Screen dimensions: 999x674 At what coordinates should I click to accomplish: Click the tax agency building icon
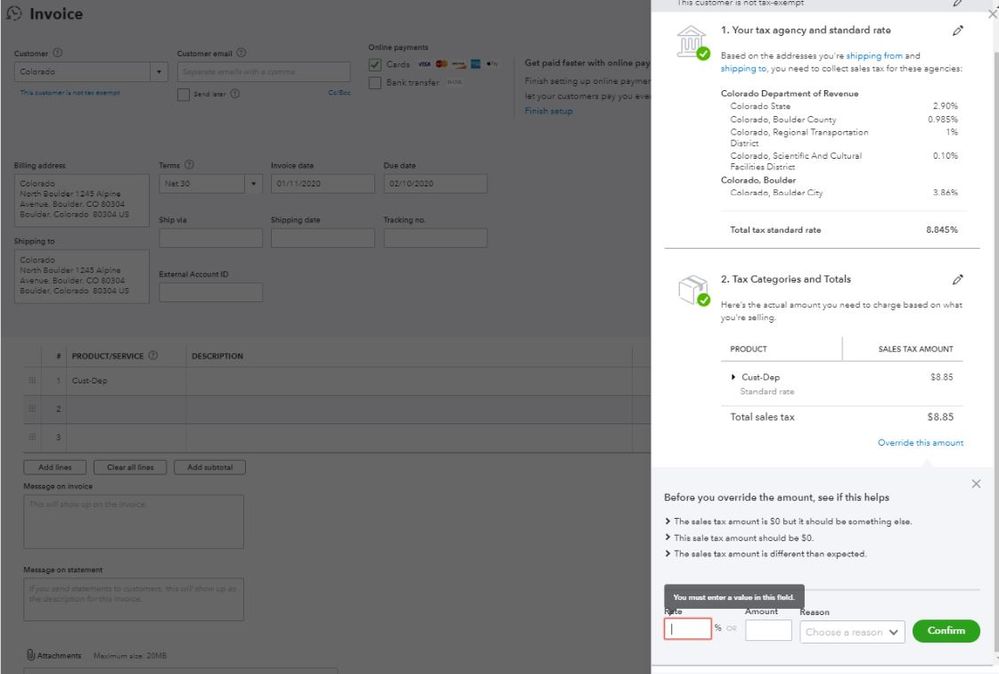[x=693, y=42]
